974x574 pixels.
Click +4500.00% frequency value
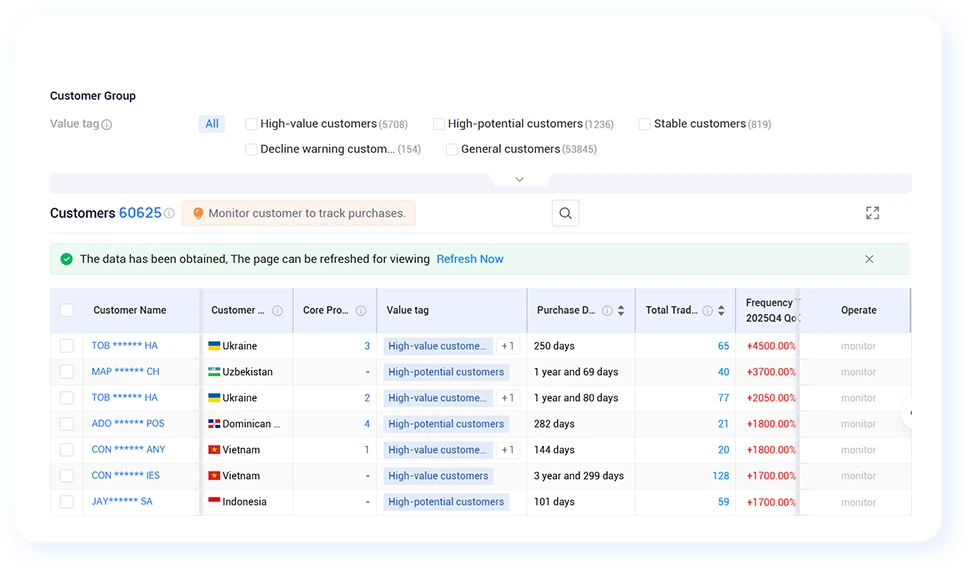(771, 346)
